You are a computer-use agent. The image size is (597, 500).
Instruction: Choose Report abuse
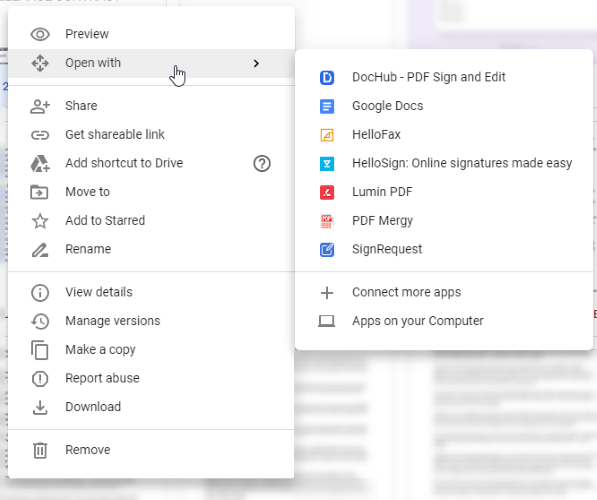151,379
